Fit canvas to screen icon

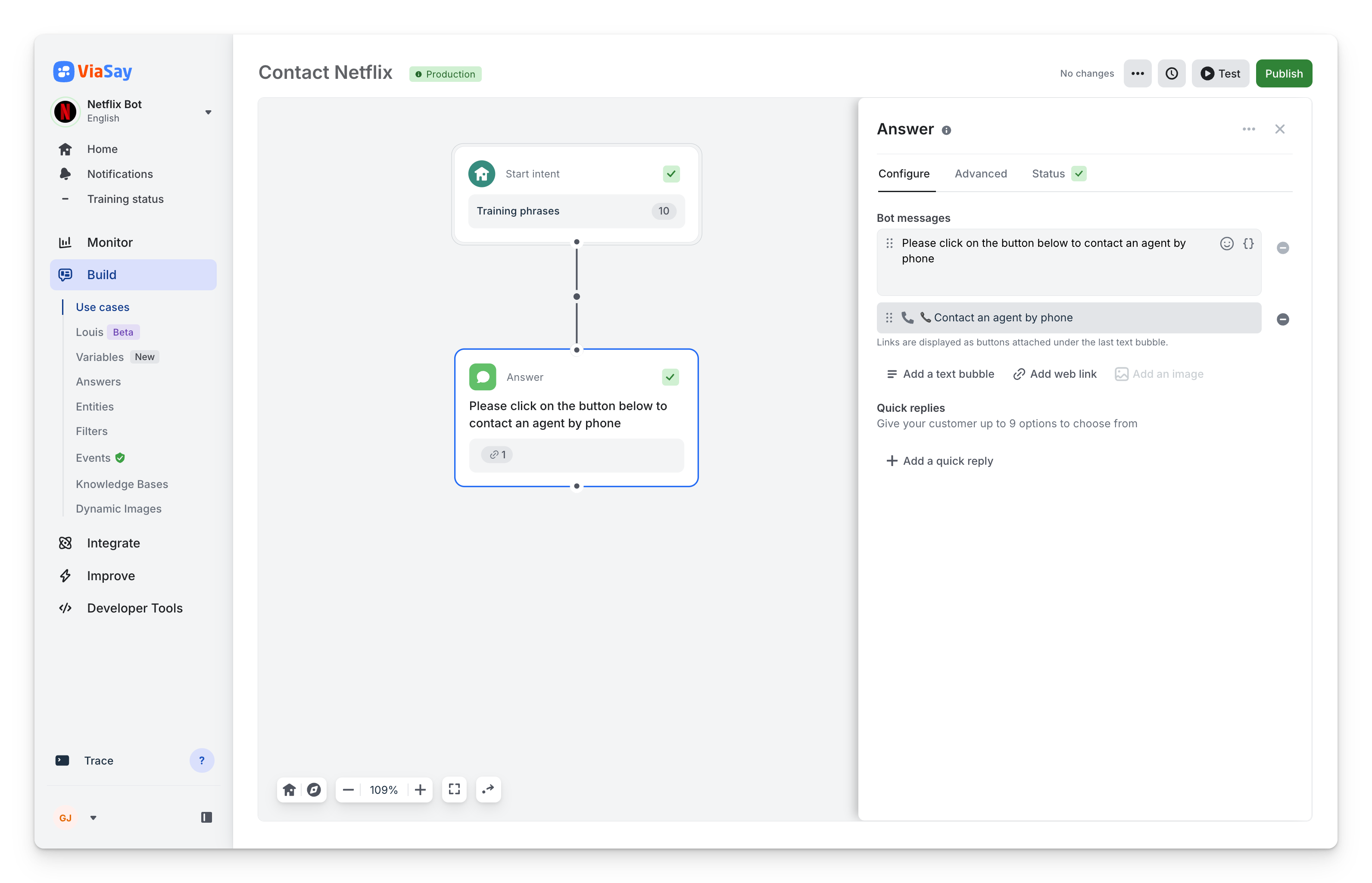click(454, 790)
